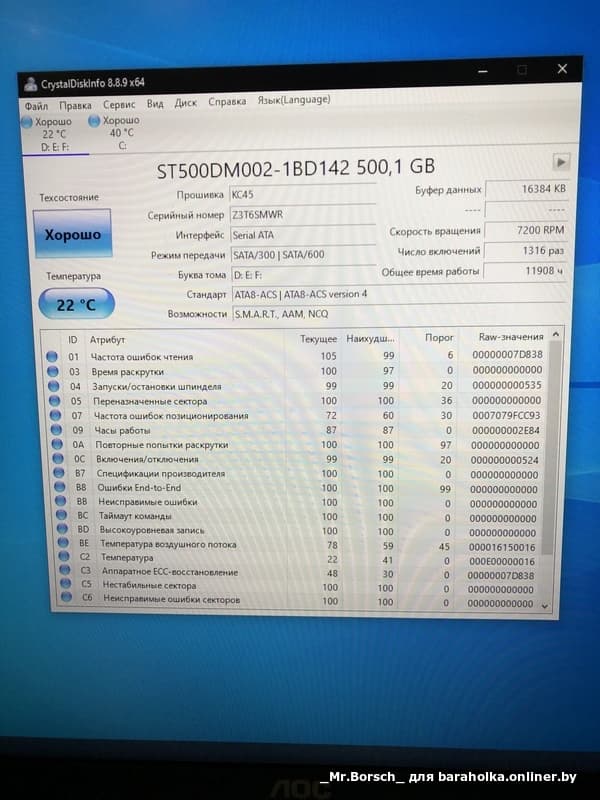Open the Язык(Language) menu

[x=293, y=100]
